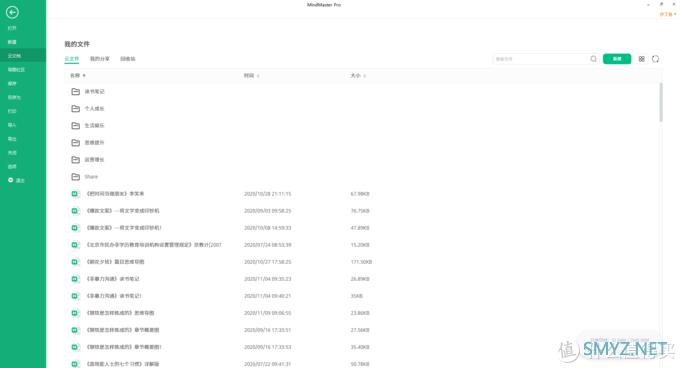
Task: Select 另存为 in the left sidebar
Action: 14,98
